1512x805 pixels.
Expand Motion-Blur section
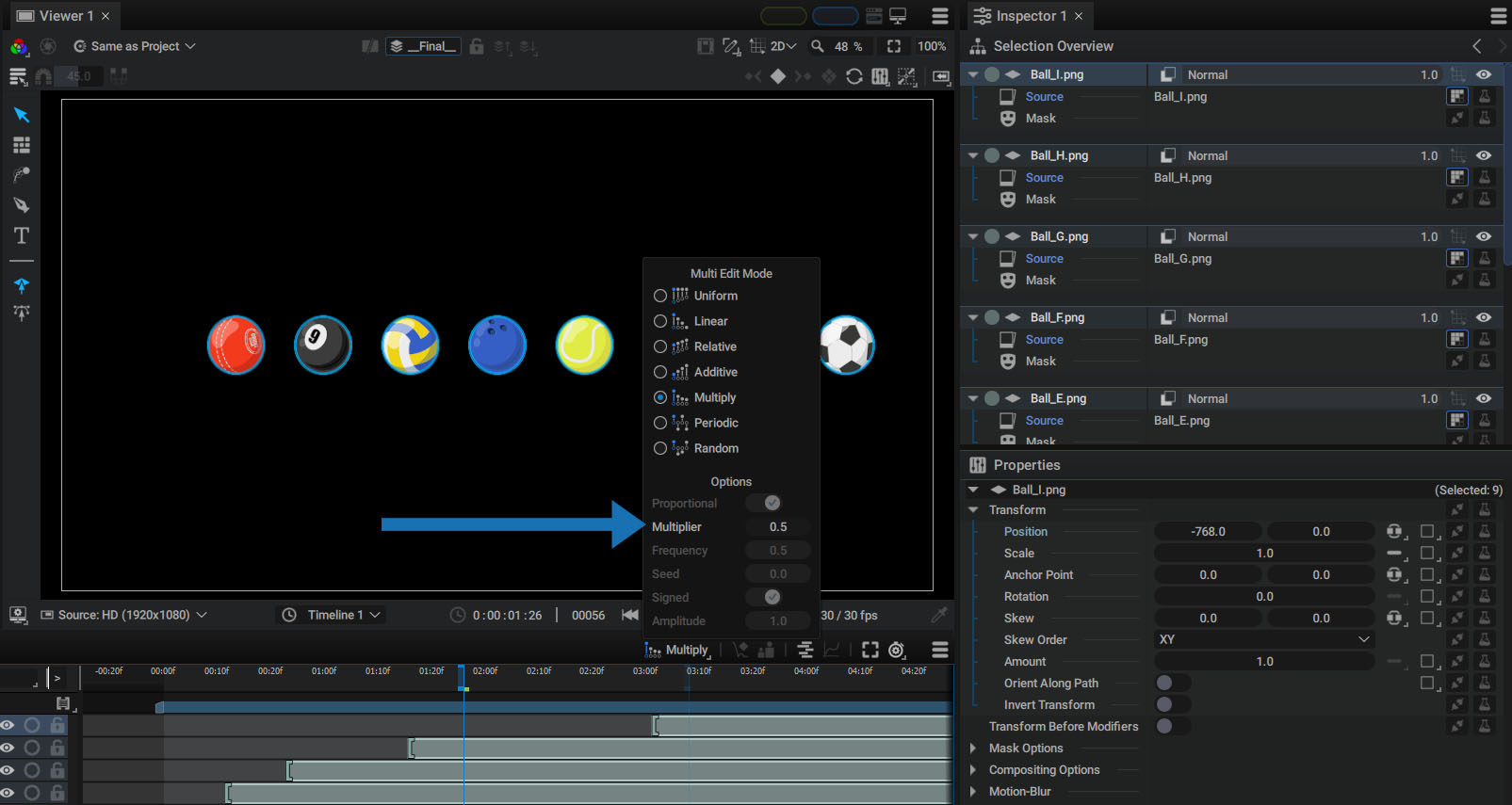[x=973, y=791]
